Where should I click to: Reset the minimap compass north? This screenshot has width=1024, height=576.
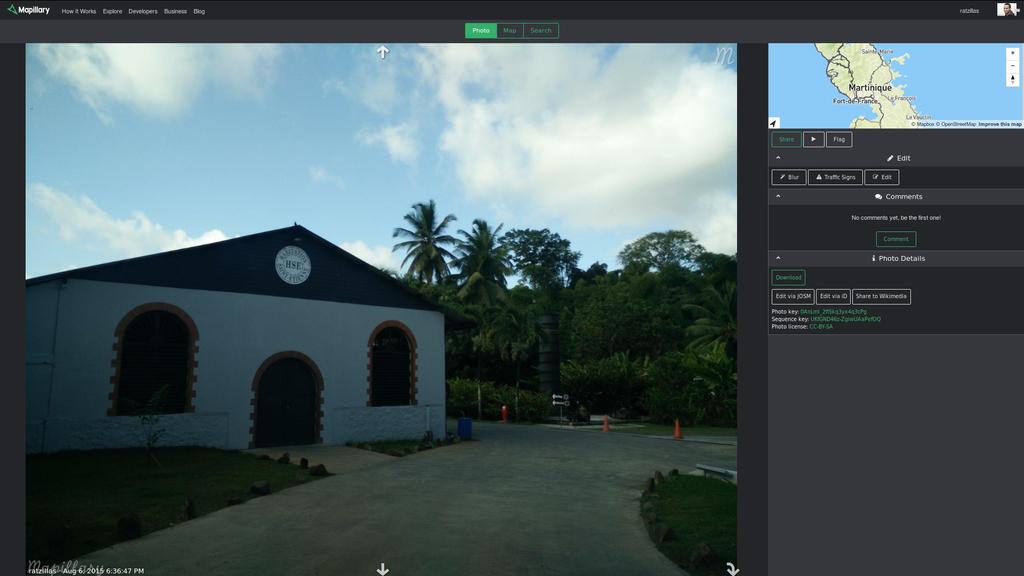tap(1012, 79)
